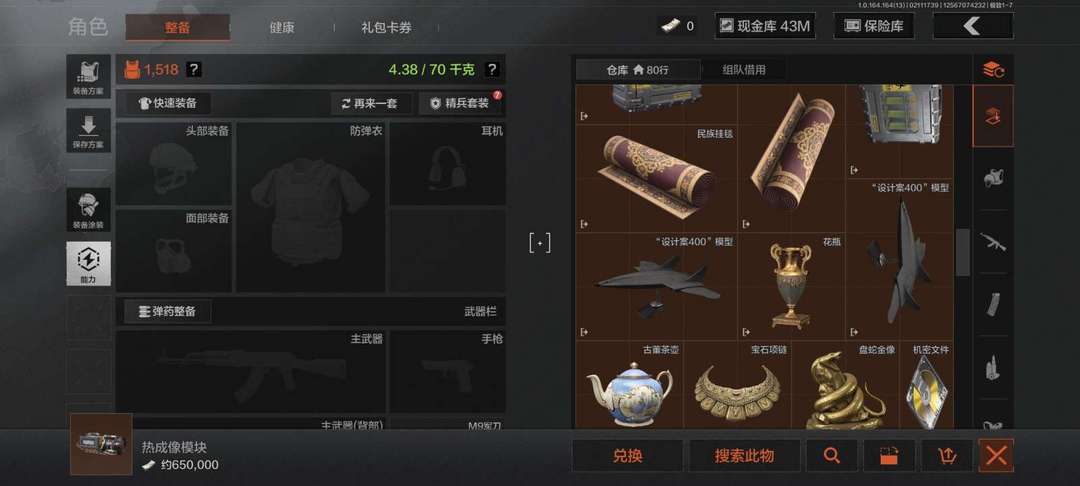Click the help question mark next to weight
1080x486 pixels.
click(x=492, y=70)
